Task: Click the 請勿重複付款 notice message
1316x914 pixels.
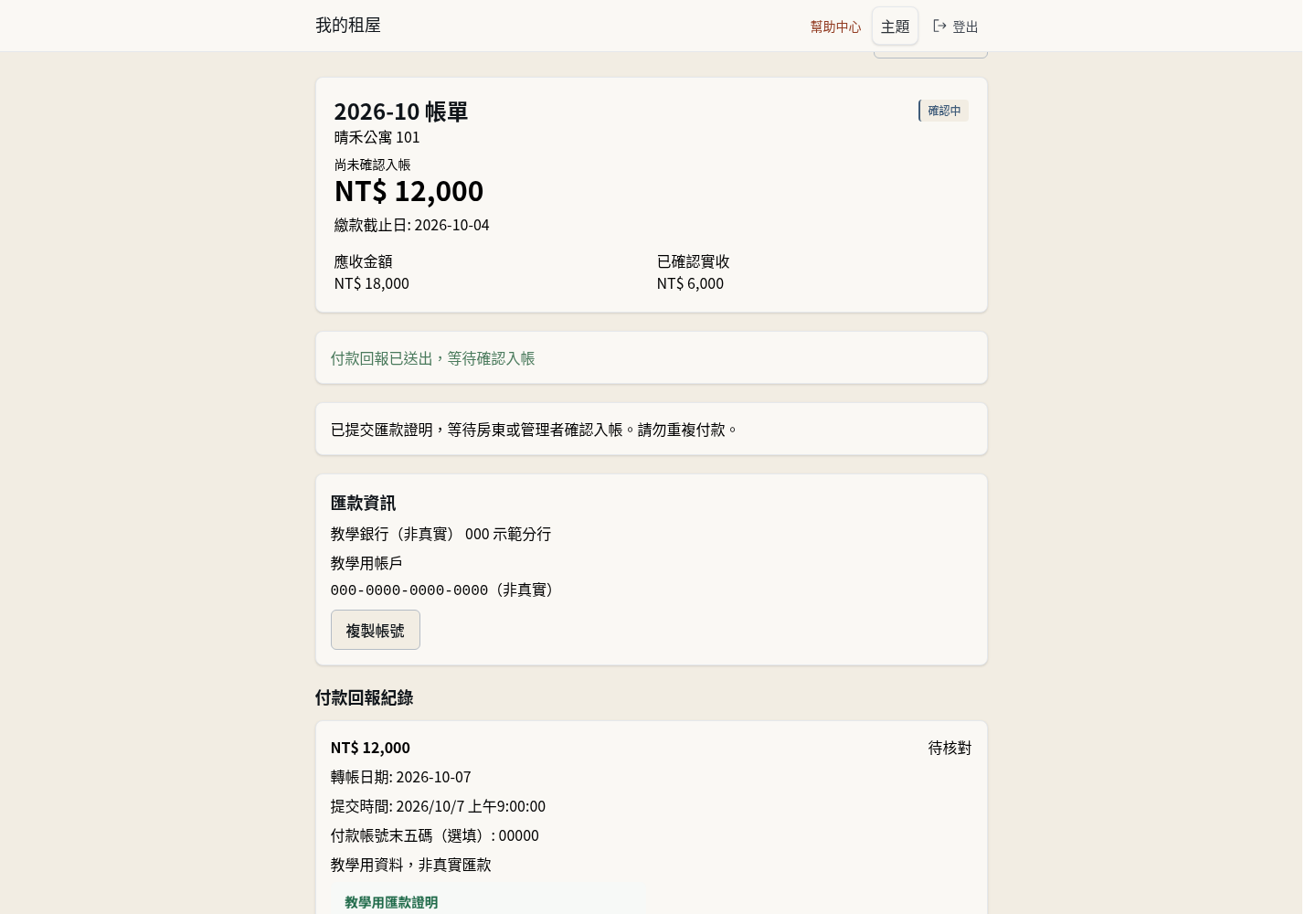Action: [x=535, y=430]
